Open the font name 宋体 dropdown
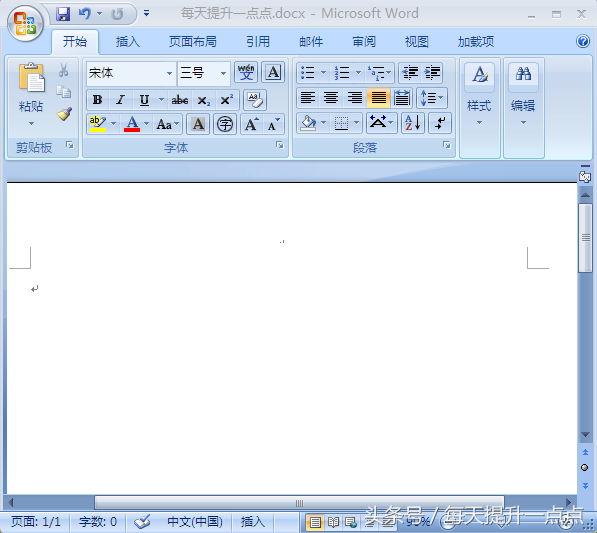Image resolution: width=597 pixels, height=533 pixels. (x=169, y=73)
